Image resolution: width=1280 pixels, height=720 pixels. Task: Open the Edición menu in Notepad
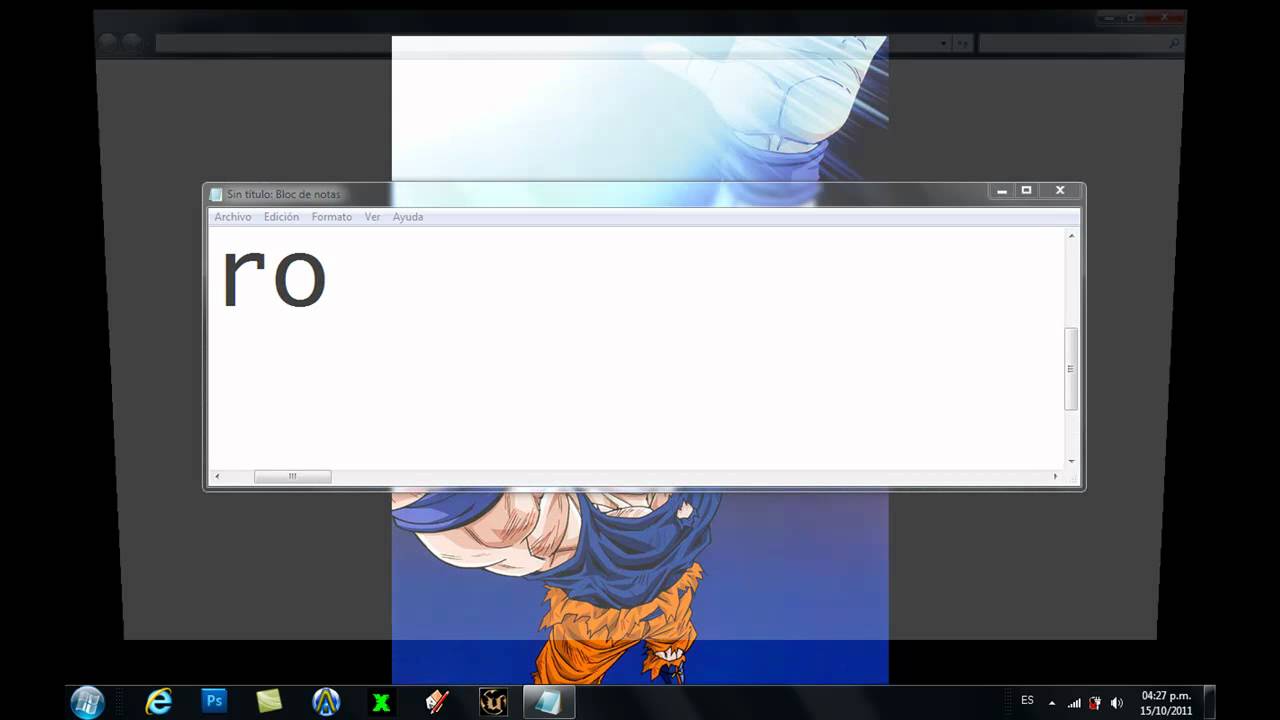[281, 217]
